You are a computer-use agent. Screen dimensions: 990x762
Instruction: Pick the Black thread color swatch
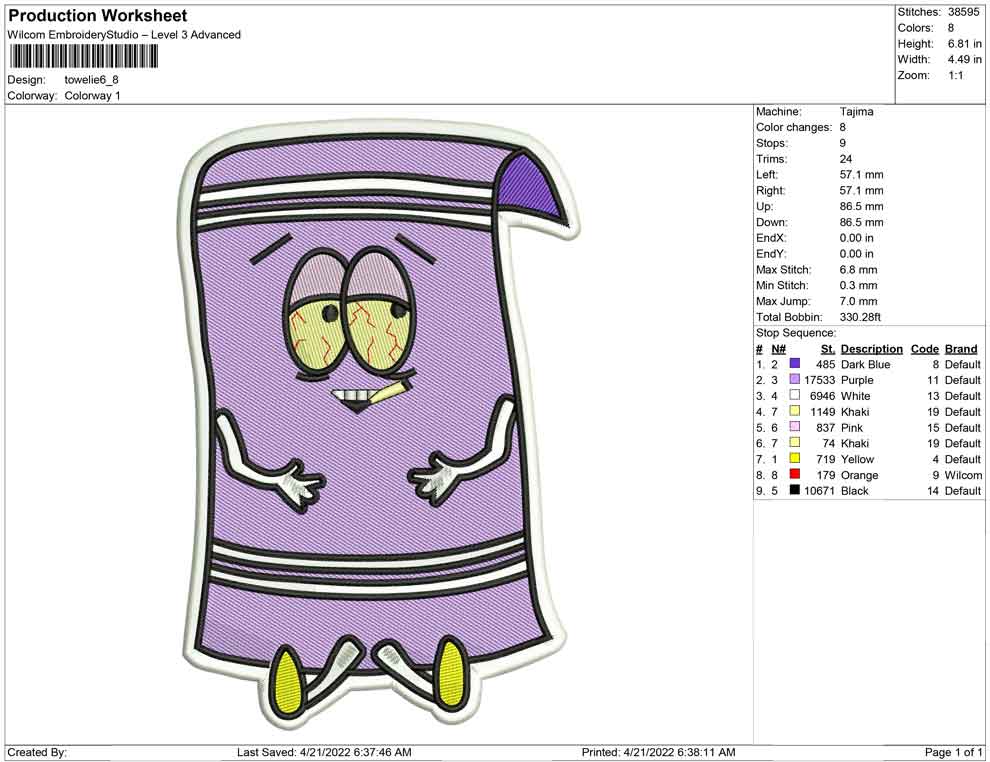795,490
